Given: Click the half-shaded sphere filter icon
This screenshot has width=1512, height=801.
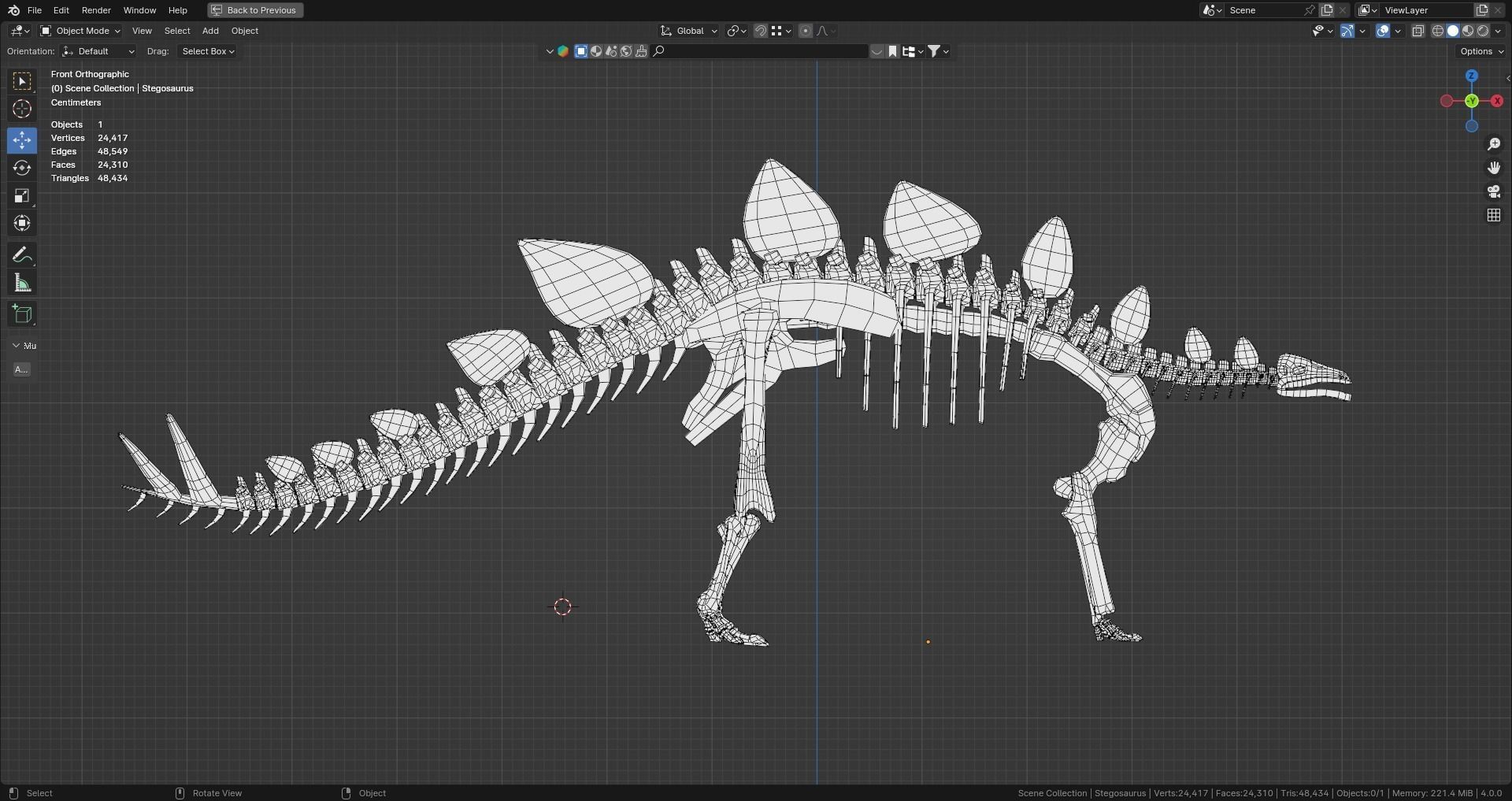Looking at the screenshot, I should [x=596, y=51].
